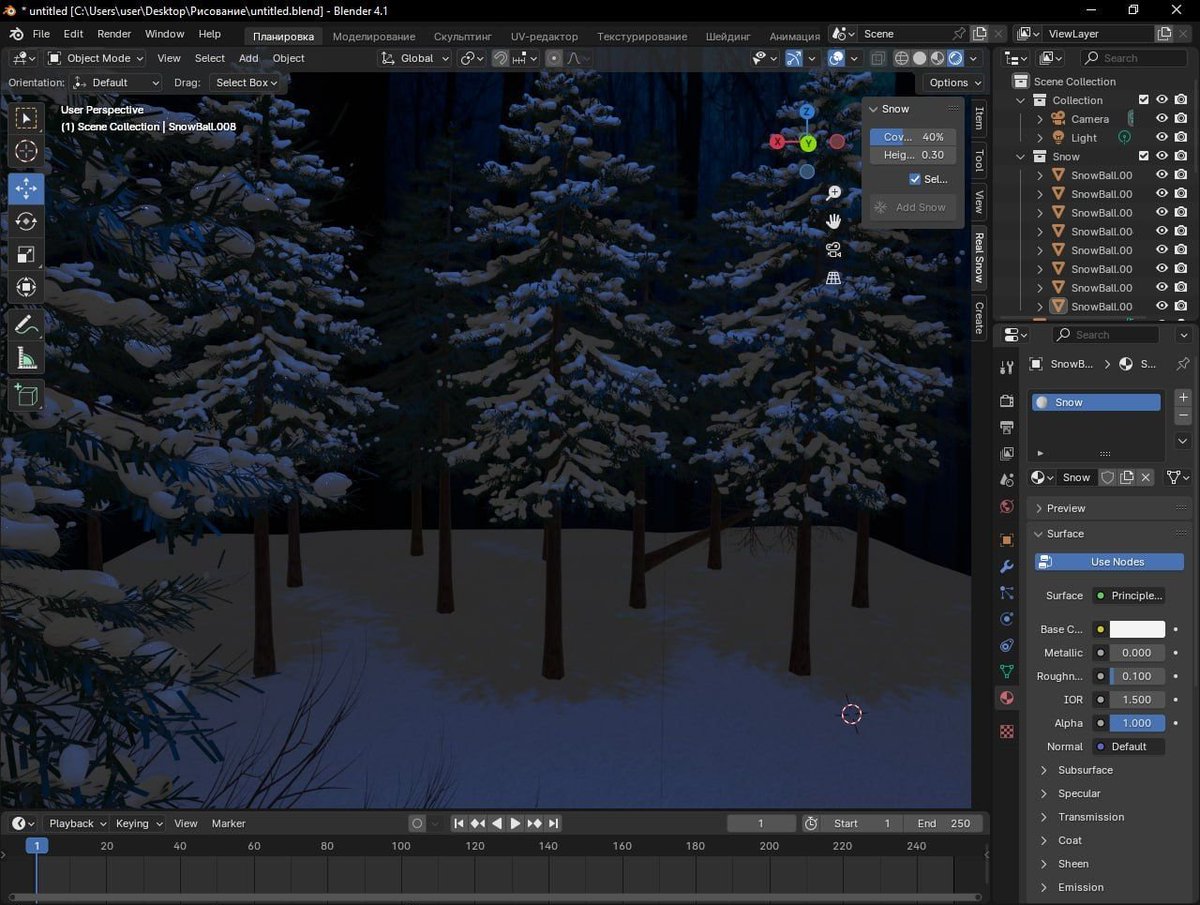Open the Real Snow sidebar tab
This screenshot has width=1200, height=905.
979,256
